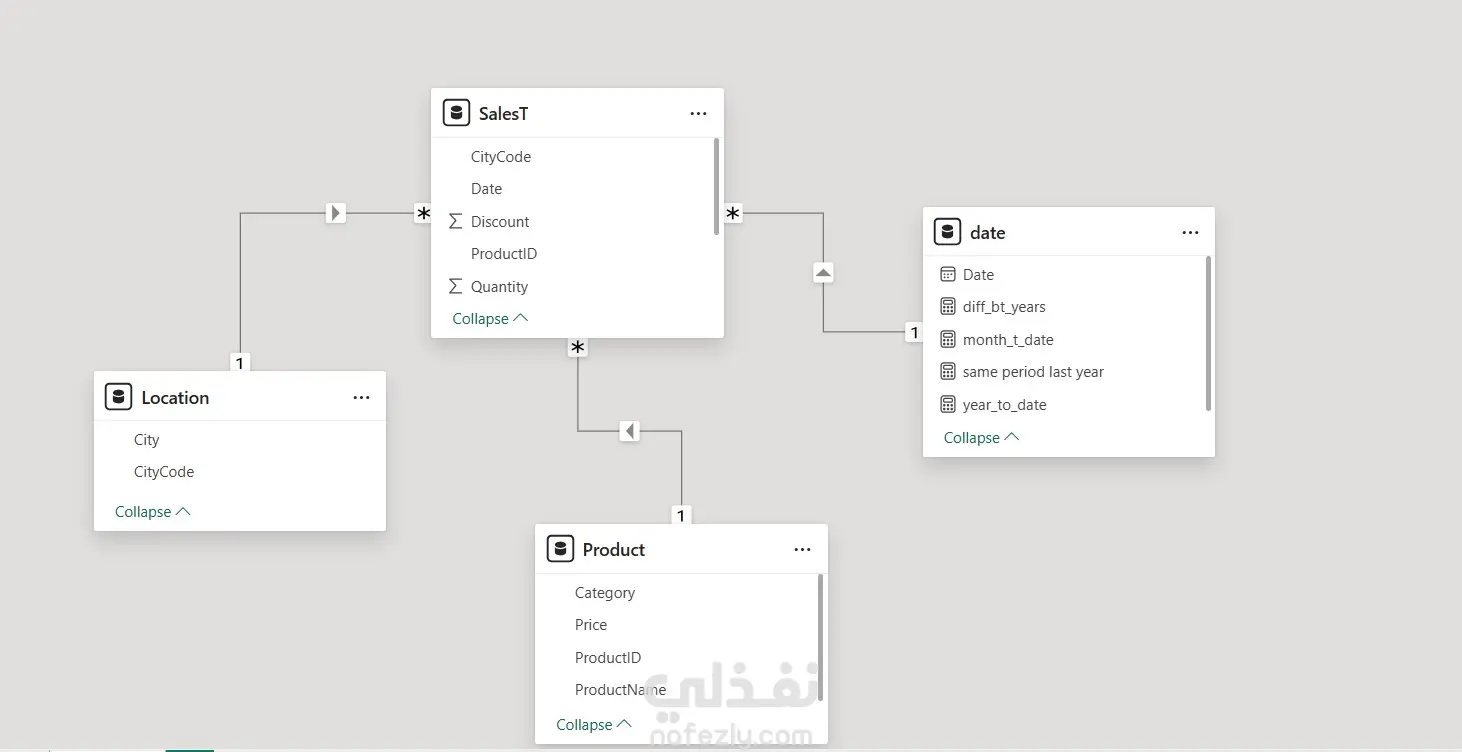Viewport: 1462px width, 752px height.
Task: Click the Product table database icon
Action: tap(560, 549)
